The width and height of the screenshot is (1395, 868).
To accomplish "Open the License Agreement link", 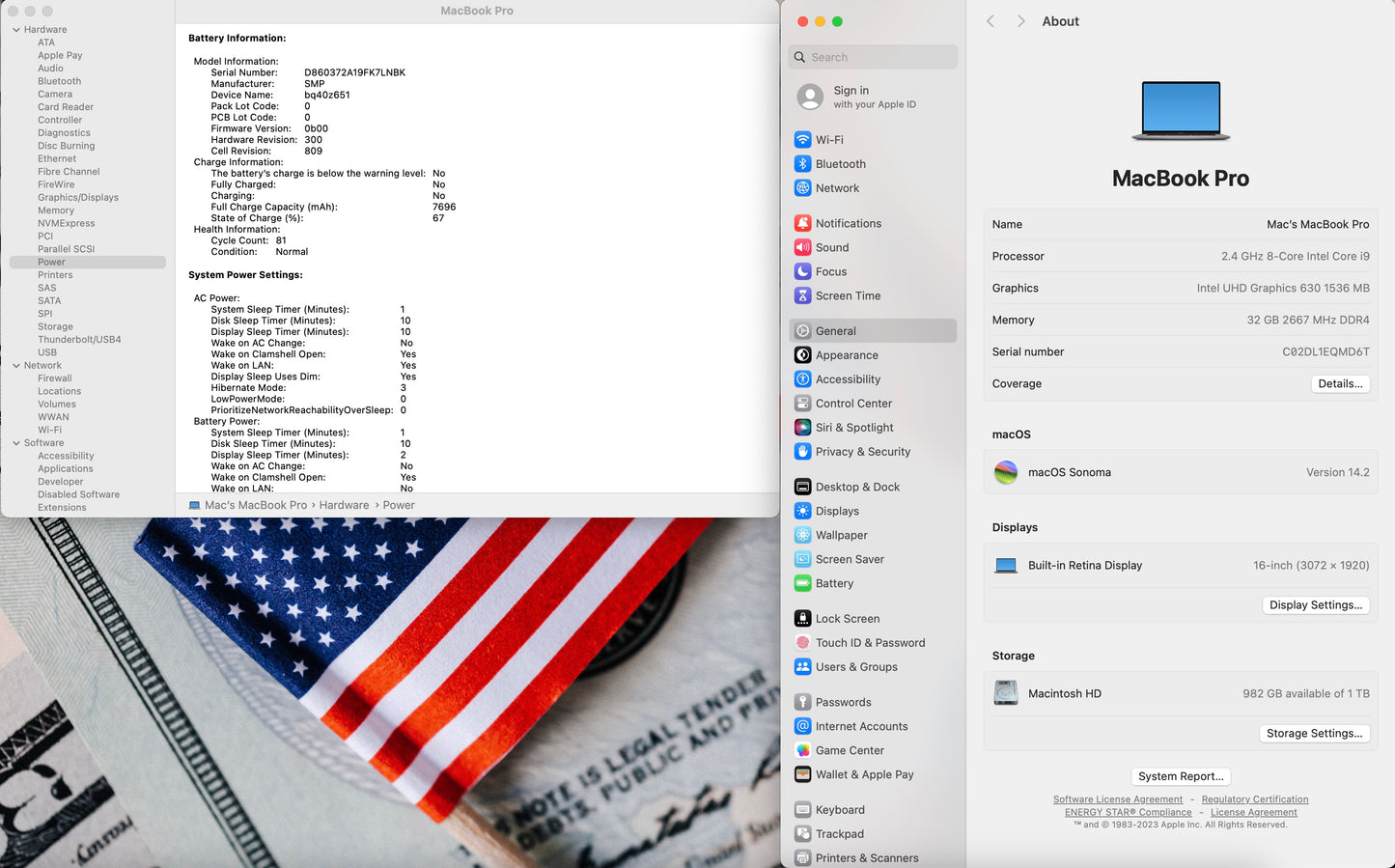I will (1254, 813).
